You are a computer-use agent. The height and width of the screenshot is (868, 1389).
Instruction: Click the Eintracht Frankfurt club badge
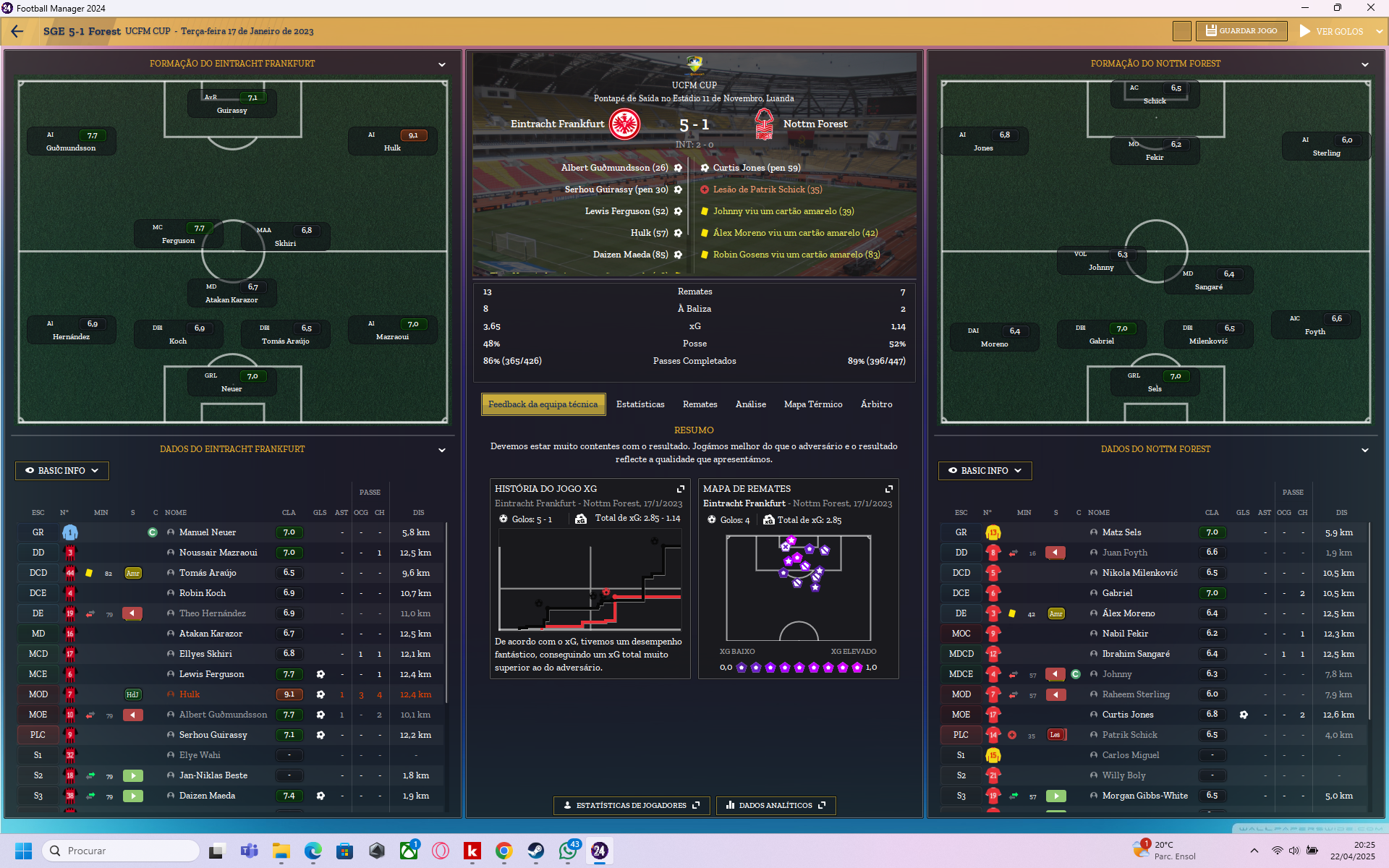coord(624,124)
